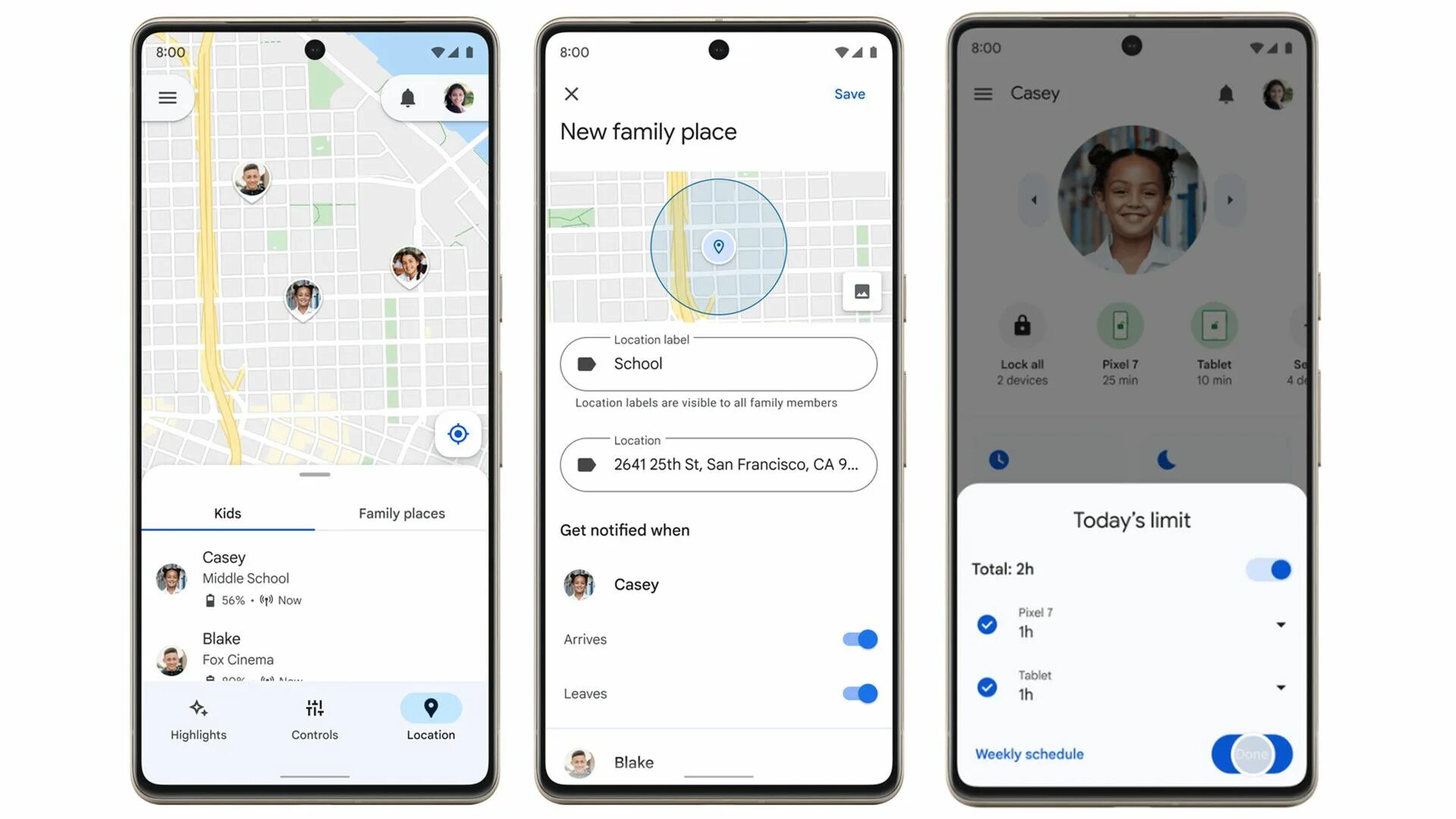
Task: Switch to the Family places tab
Action: click(x=400, y=512)
